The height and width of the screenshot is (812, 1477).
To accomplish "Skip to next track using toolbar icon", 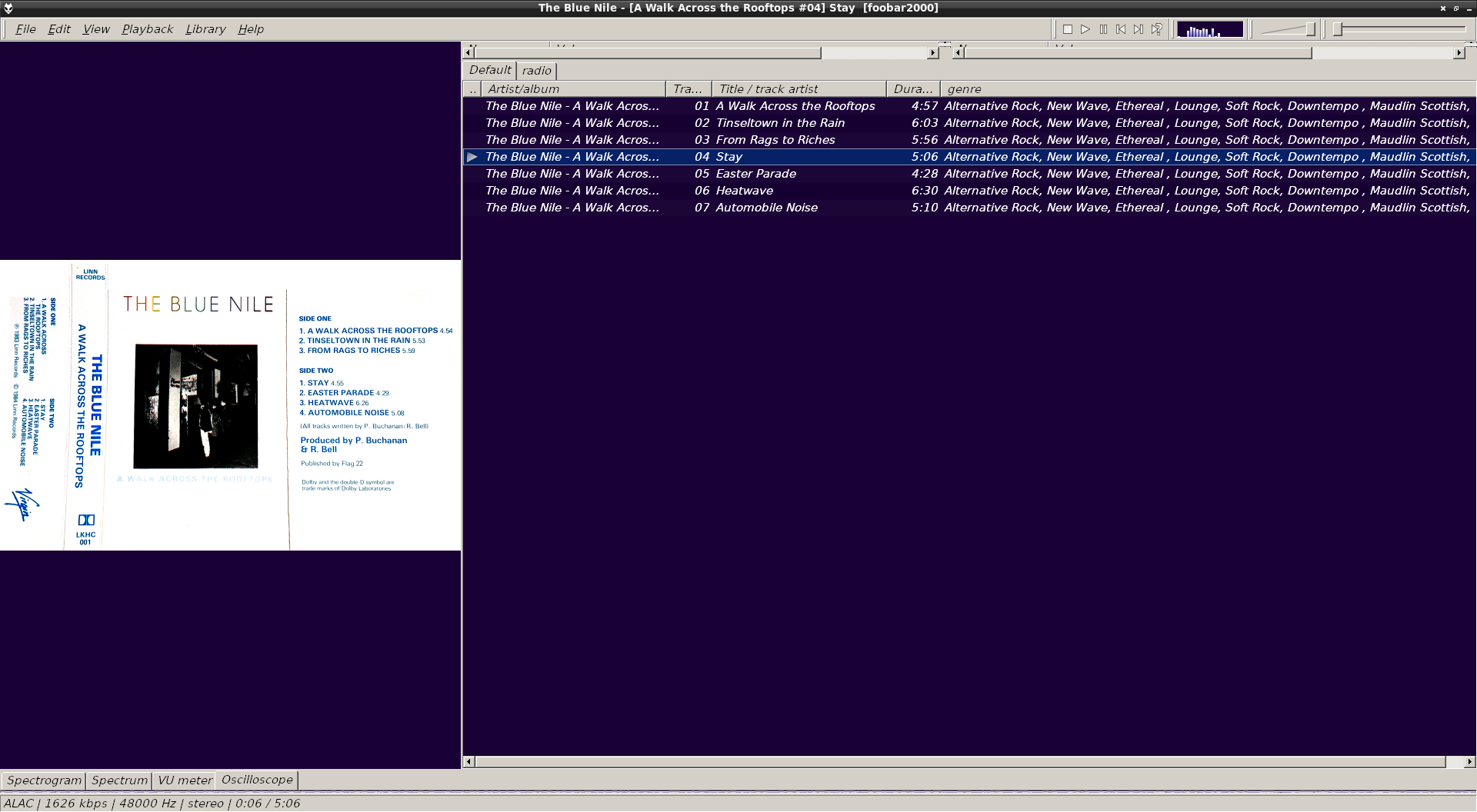I will click(x=1139, y=29).
